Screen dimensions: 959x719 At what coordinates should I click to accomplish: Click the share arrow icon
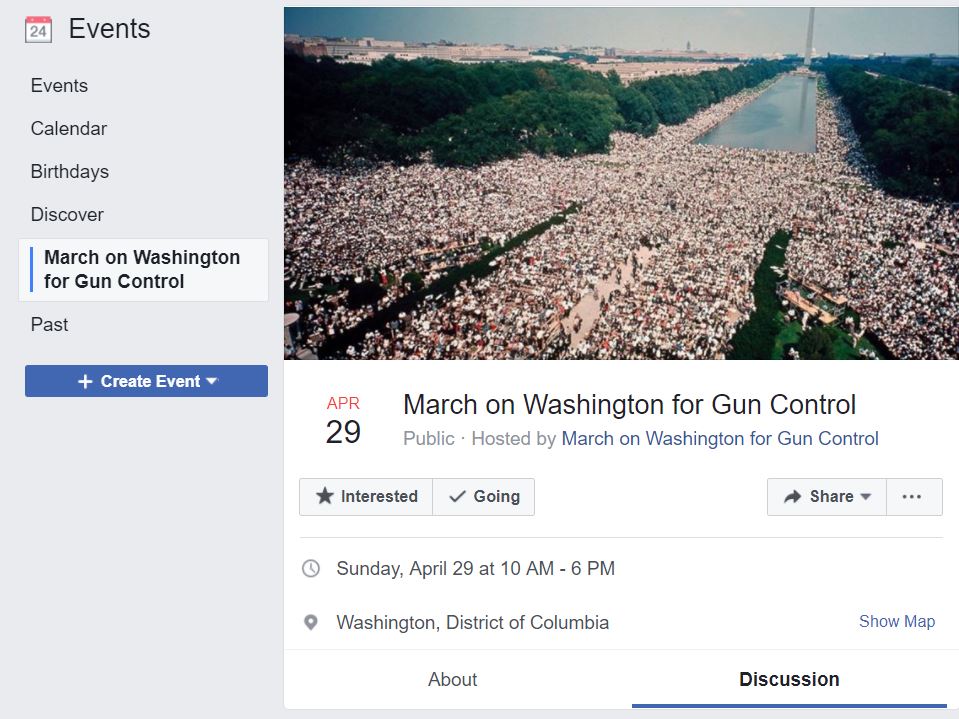pos(793,496)
